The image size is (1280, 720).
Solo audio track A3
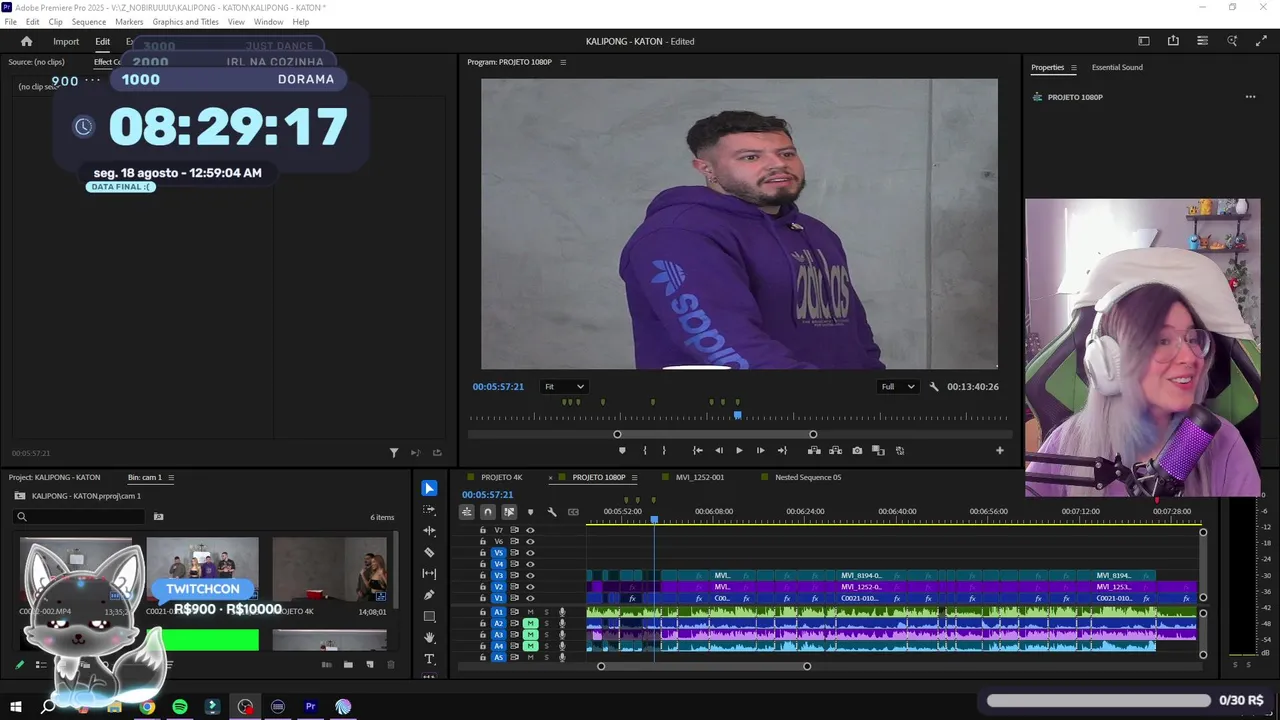(x=546, y=635)
